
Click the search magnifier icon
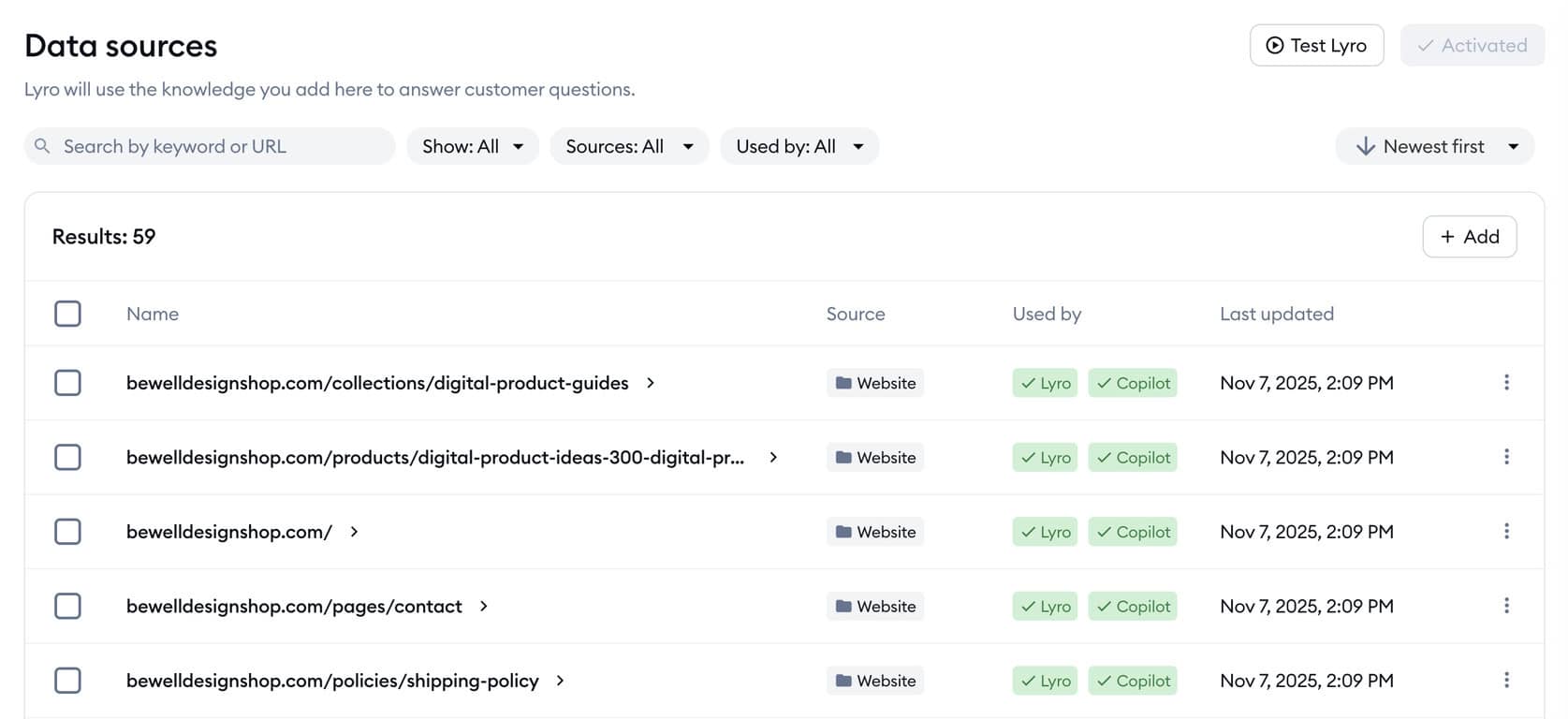(42, 146)
